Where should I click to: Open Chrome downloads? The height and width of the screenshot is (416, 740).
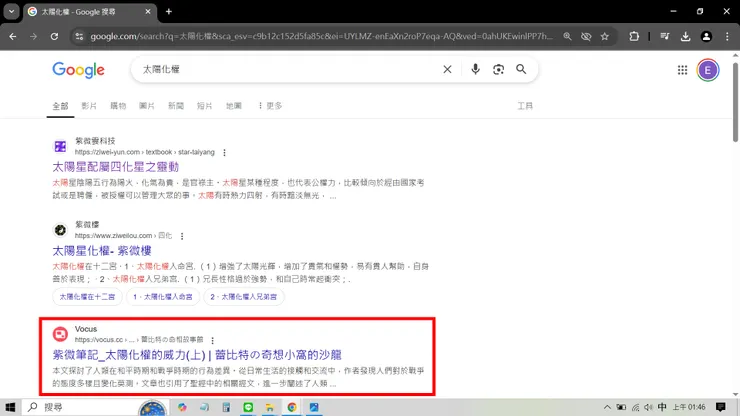[685, 36]
